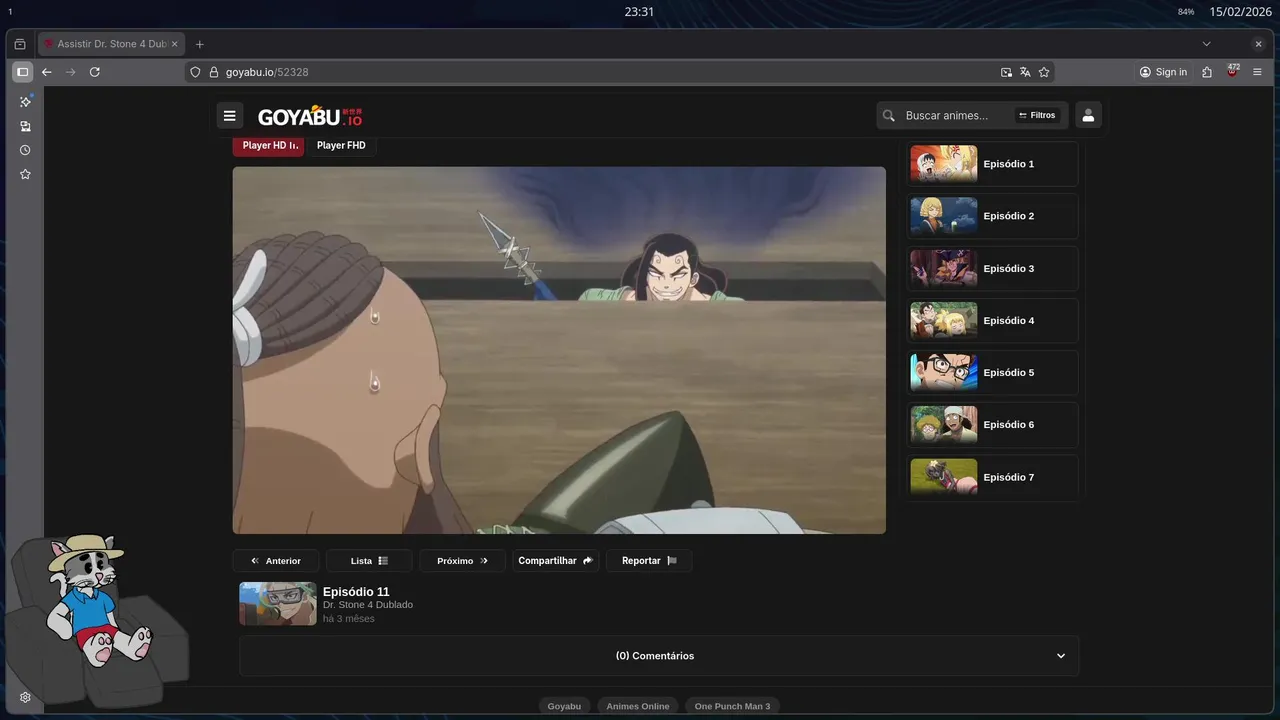This screenshot has width=1280, height=720.
Task: Switch to Player HD tab
Action: [268, 145]
